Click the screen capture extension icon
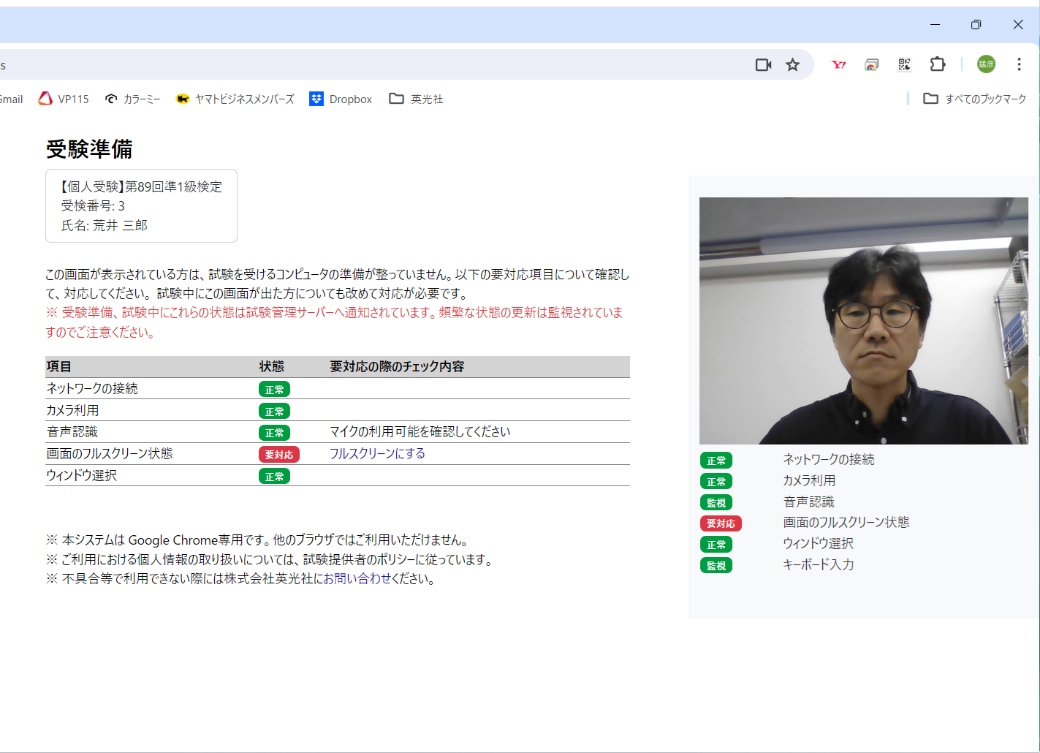 (872, 65)
